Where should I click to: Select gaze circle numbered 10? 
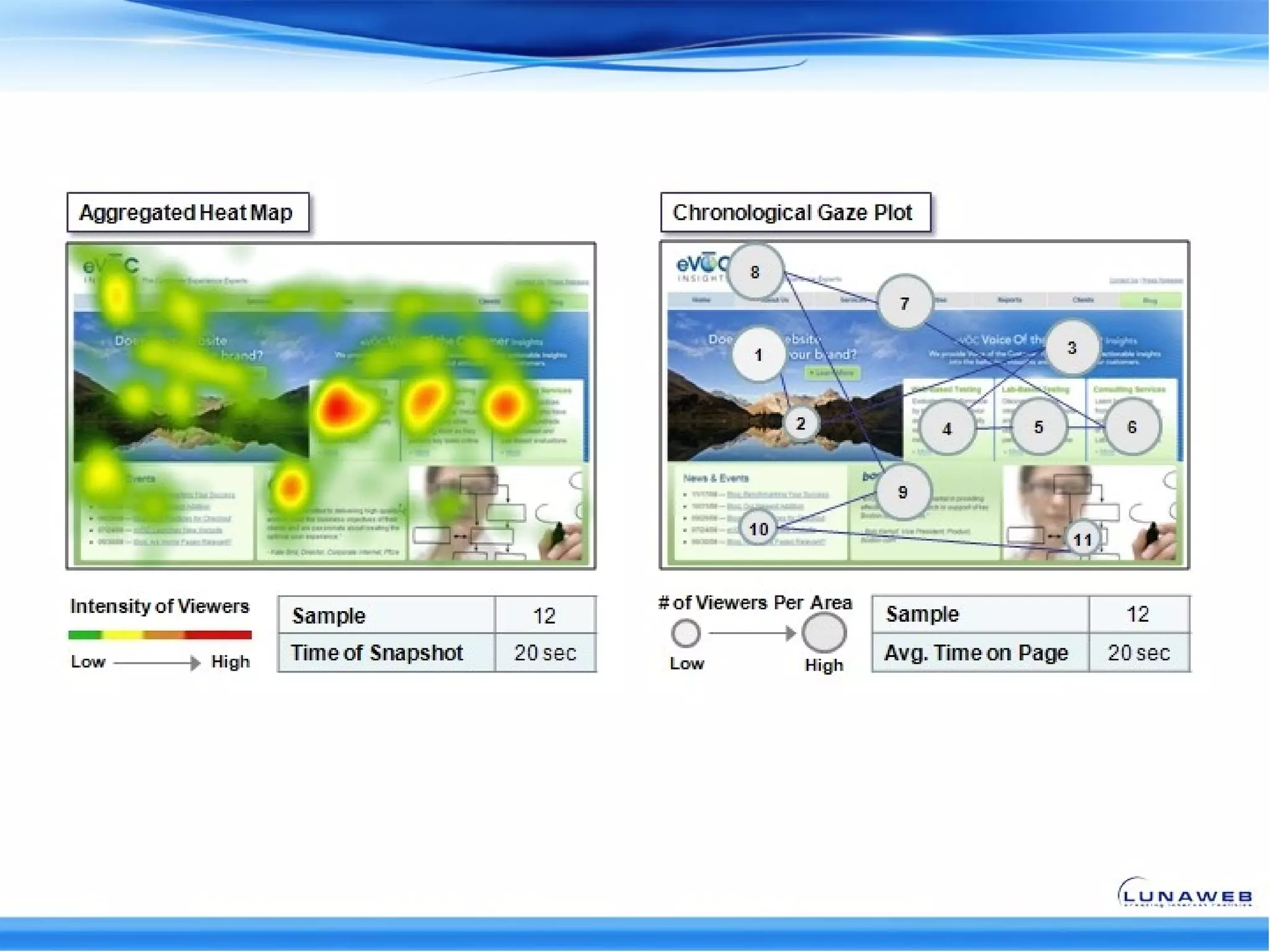[758, 529]
